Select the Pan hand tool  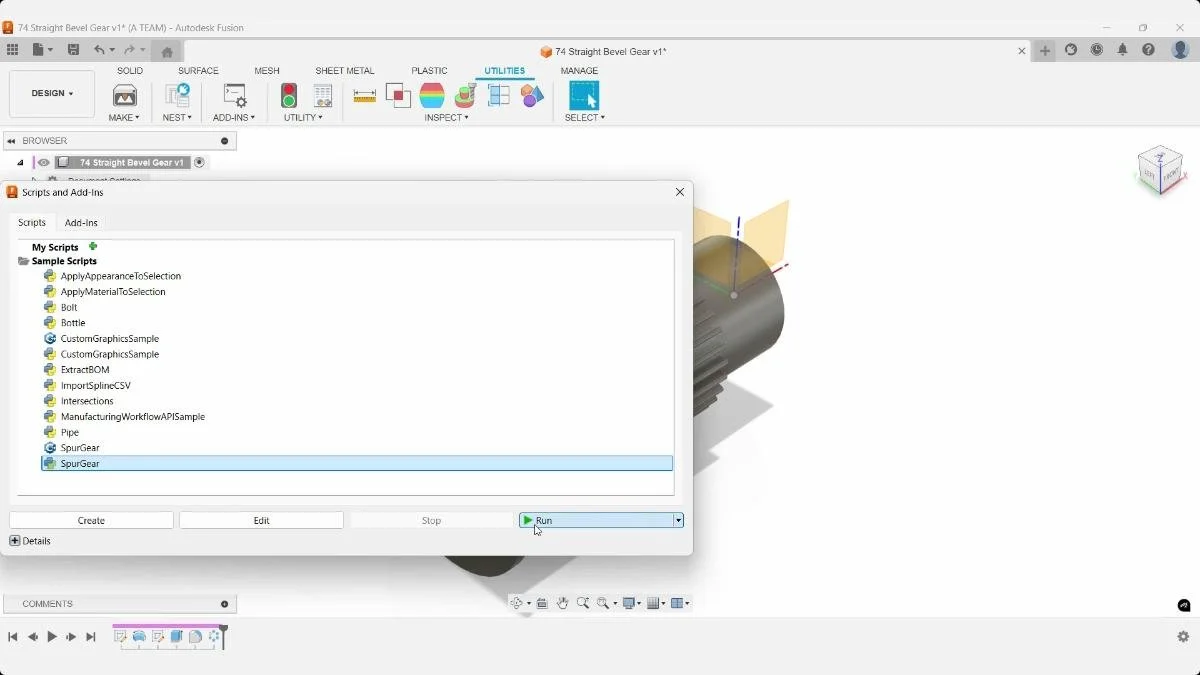point(563,603)
